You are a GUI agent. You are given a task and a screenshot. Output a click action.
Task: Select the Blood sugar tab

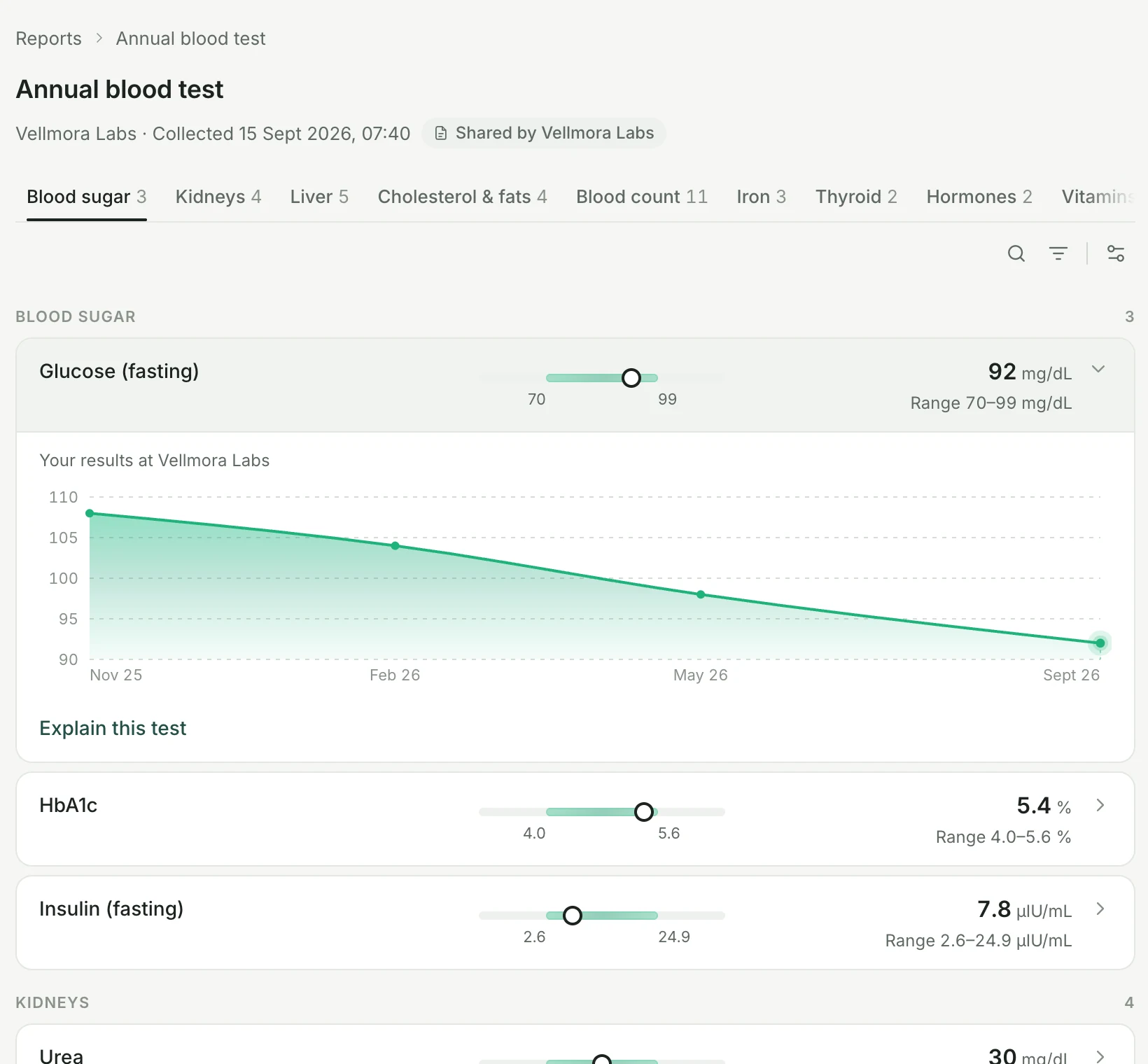pyautogui.click(x=87, y=197)
